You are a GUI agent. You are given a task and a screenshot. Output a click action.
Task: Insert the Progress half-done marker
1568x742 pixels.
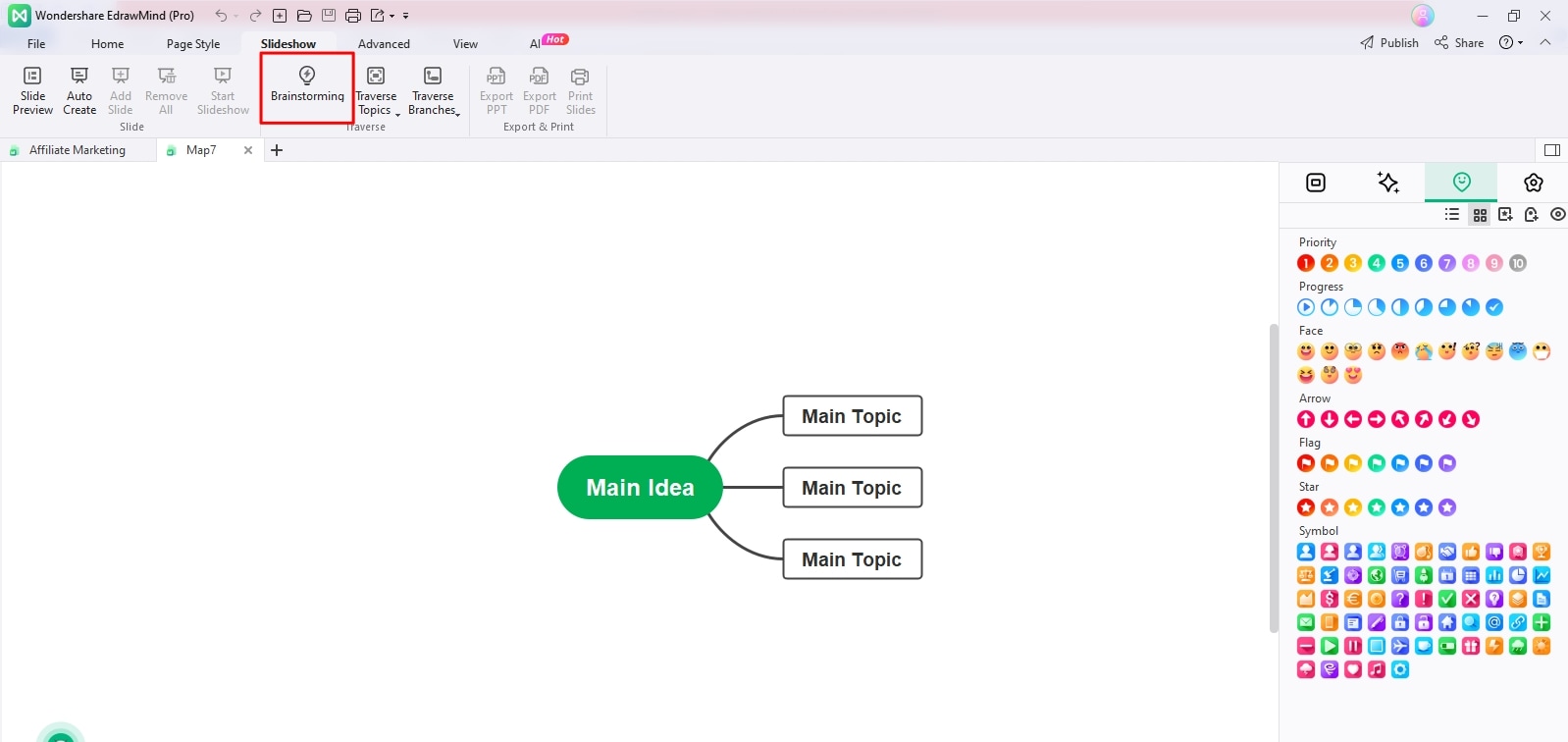click(x=1400, y=307)
